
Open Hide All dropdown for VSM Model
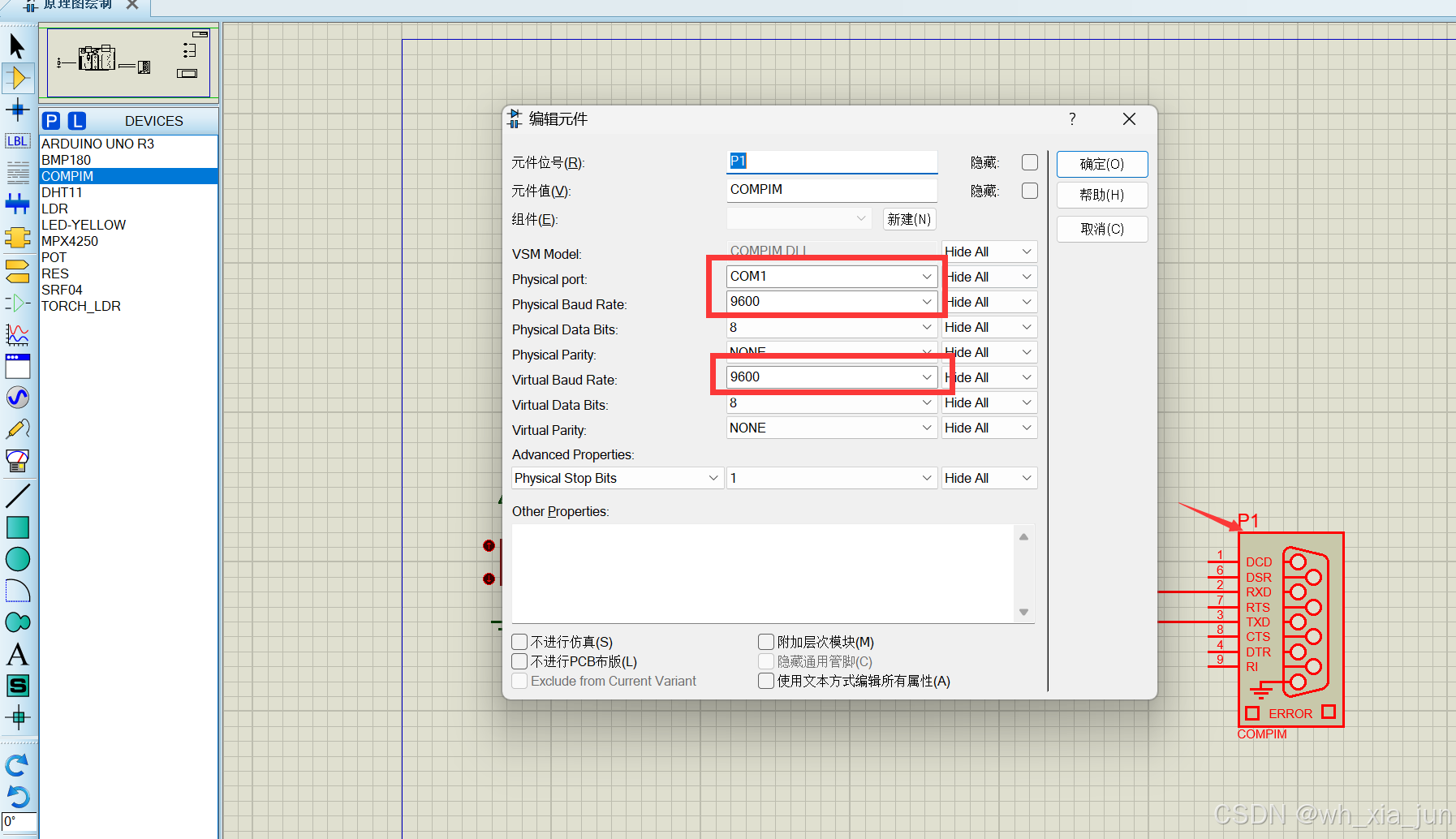989,252
